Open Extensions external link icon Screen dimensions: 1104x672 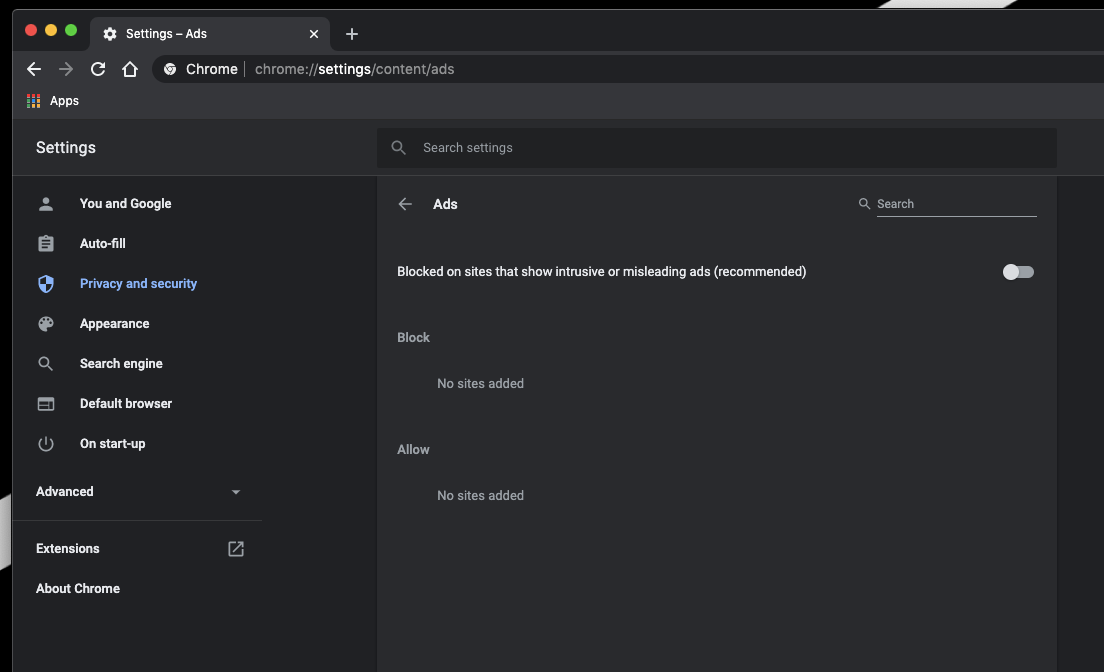(x=236, y=549)
